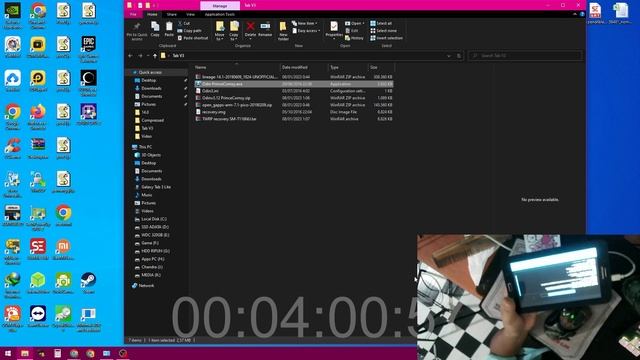Screen dimensions: 640x360
Task: Switch to the Home ribbon tab
Action: tap(152, 14)
